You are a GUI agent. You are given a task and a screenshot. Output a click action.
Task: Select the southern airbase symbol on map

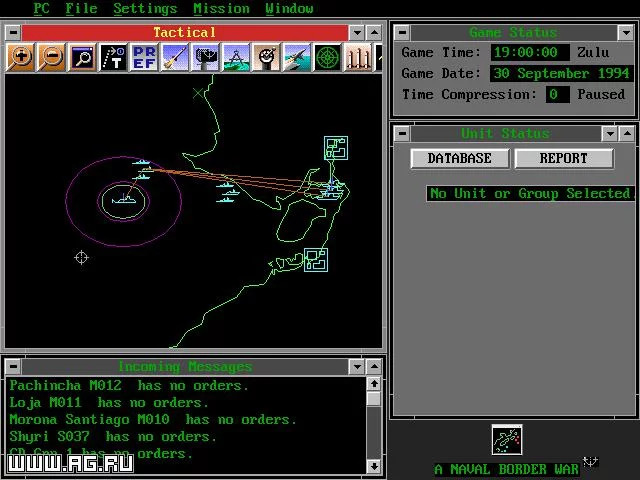tap(316, 260)
